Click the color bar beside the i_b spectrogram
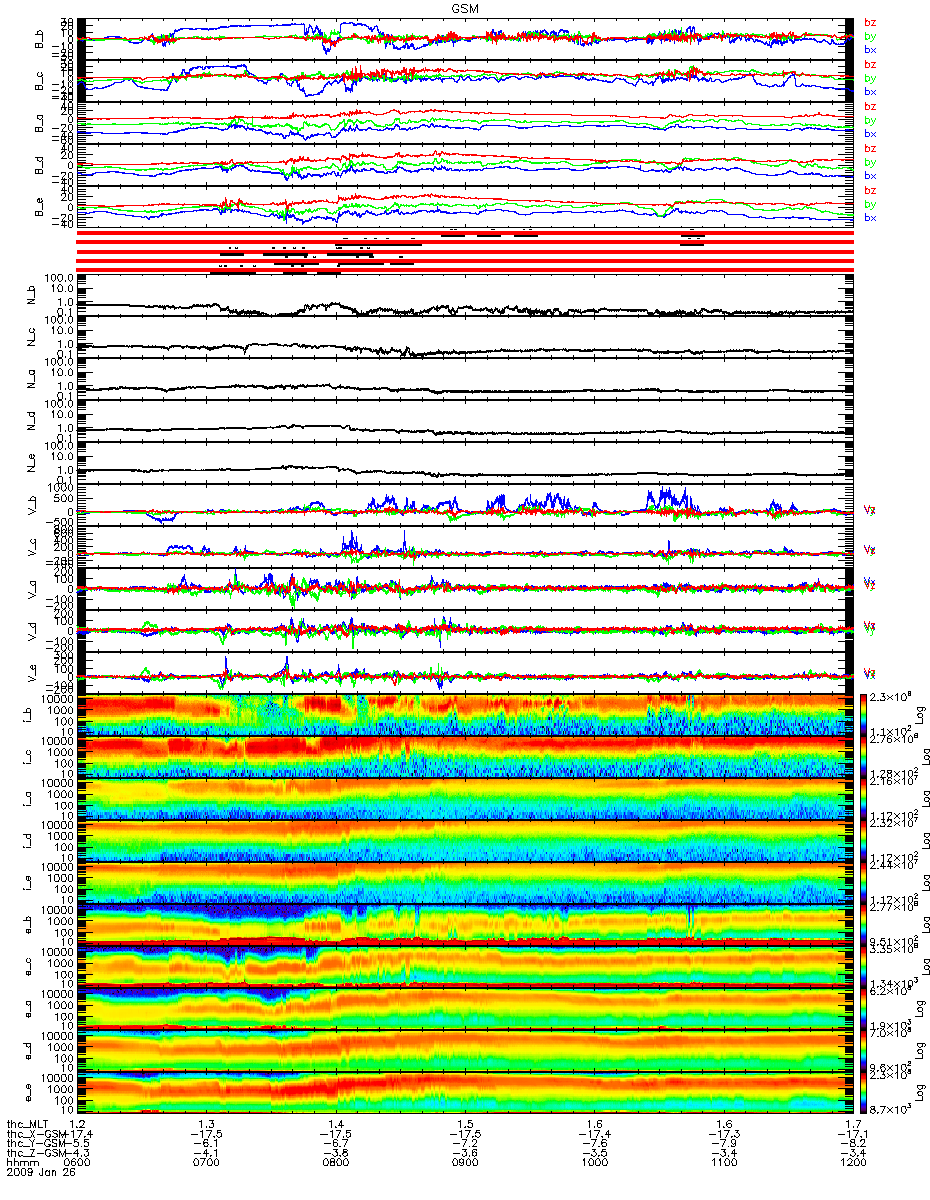This screenshot has width=930, height=1200. [x=863, y=715]
